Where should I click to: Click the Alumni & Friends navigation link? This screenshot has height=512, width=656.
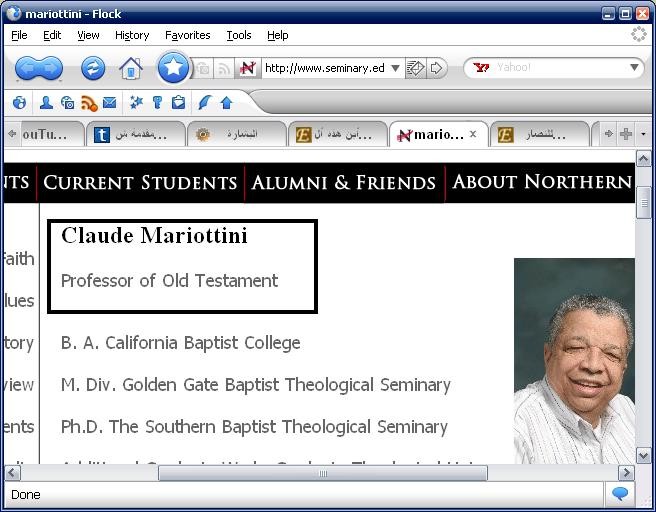pos(344,183)
